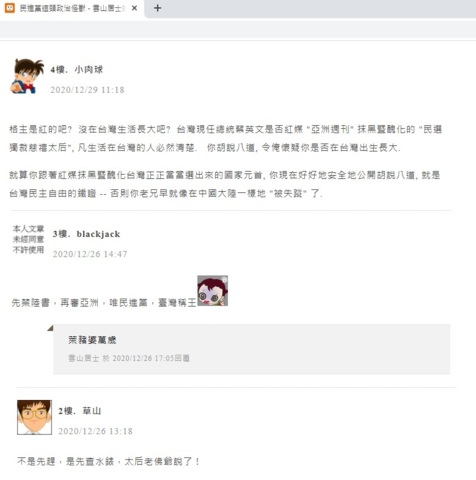Click the blog favicon in the tab
The image size is (476, 480).
click(10, 8)
